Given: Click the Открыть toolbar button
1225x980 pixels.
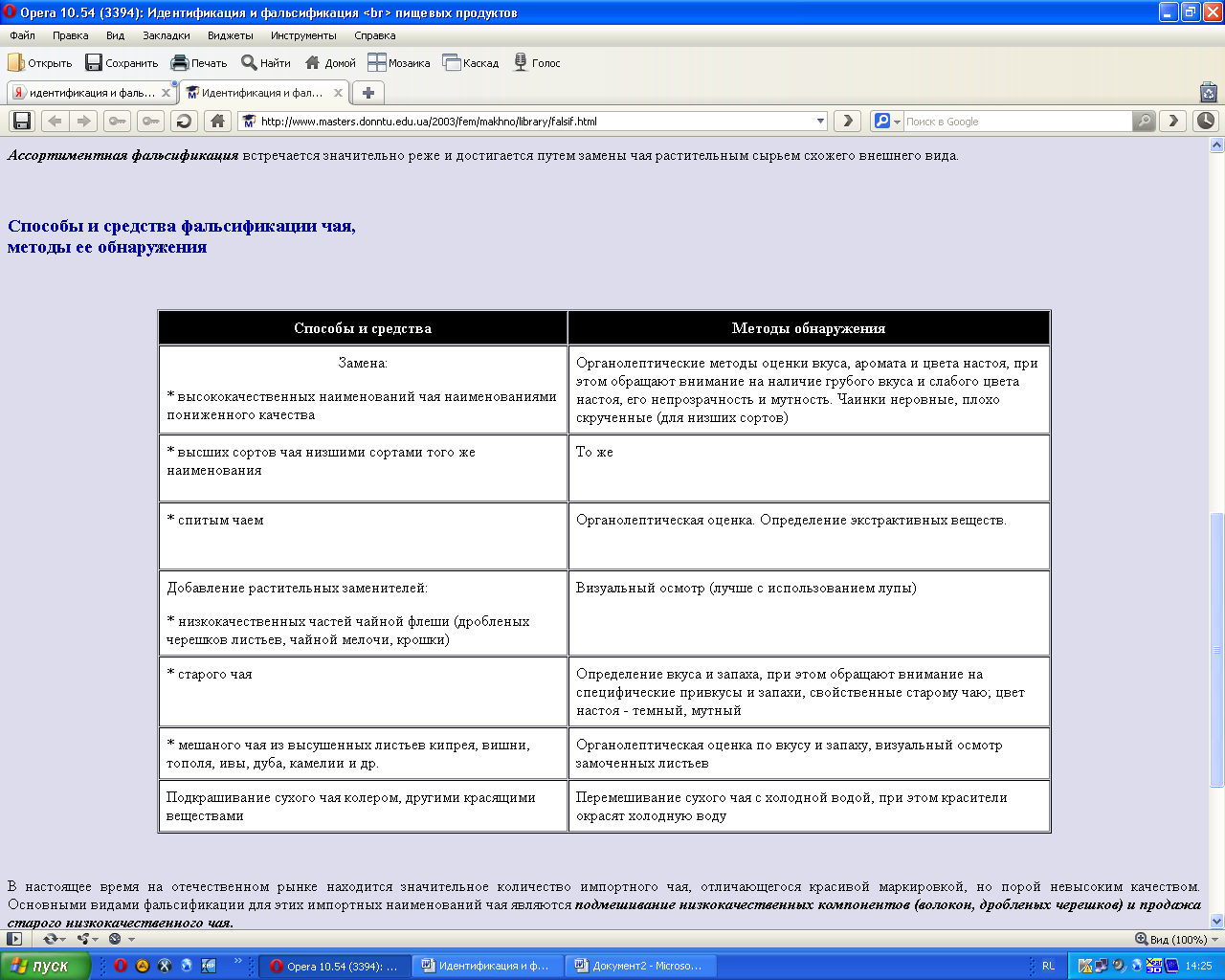Looking at the screenshot, I should pos(40,63).
